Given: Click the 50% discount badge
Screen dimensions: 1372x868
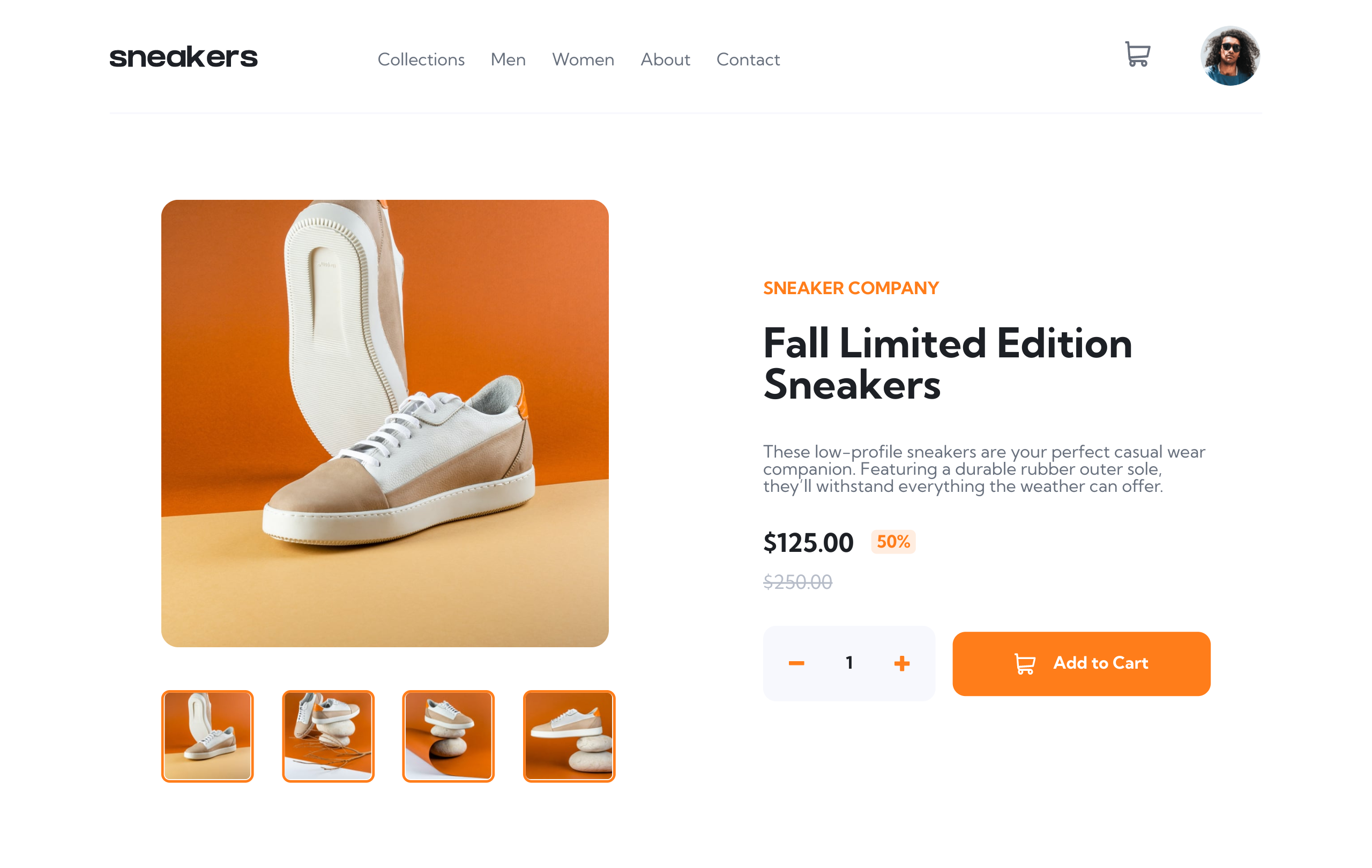Looking at the screenshot, I should pos(893,542).
